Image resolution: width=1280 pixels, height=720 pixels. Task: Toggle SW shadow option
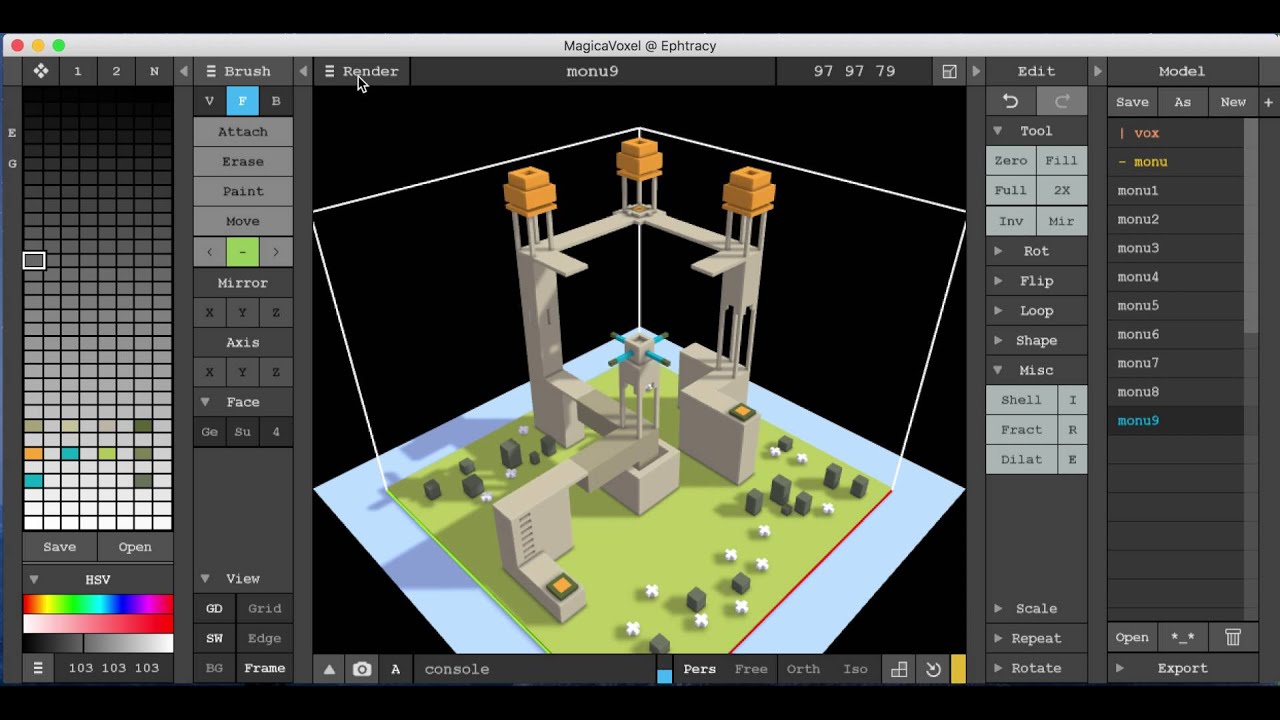[214, 638]
